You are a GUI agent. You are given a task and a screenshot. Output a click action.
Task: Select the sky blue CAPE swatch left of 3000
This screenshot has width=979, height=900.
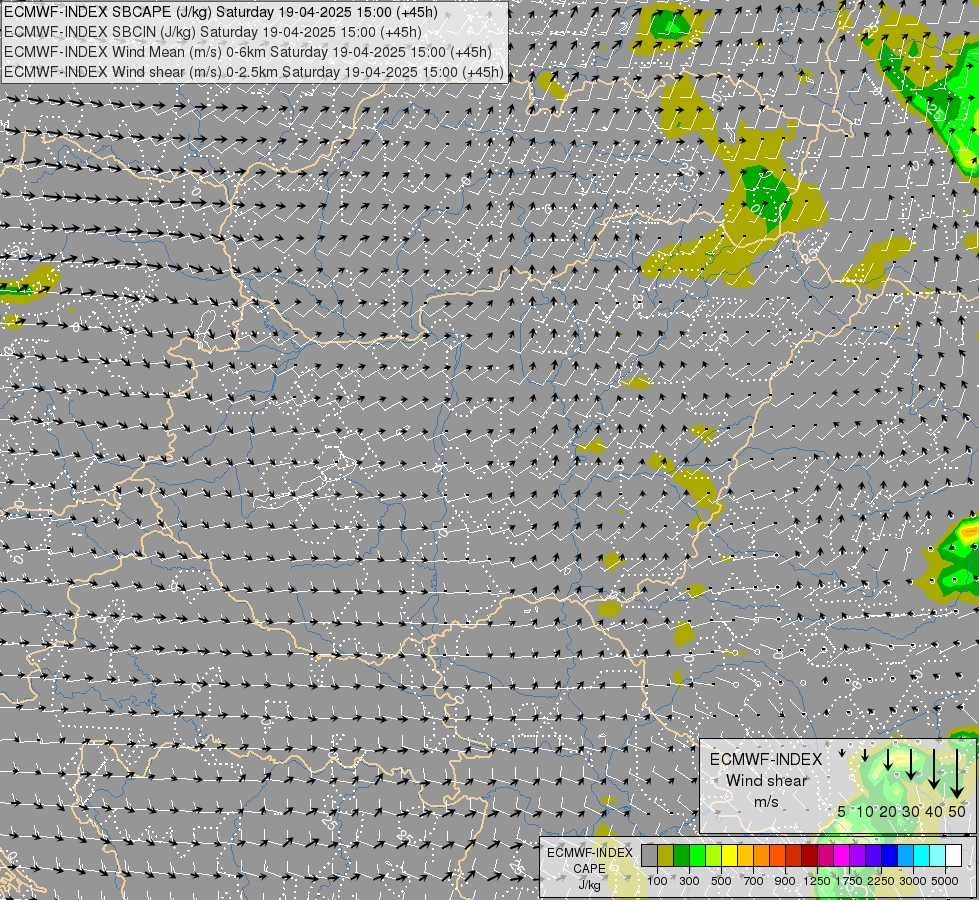click(905, 855)
